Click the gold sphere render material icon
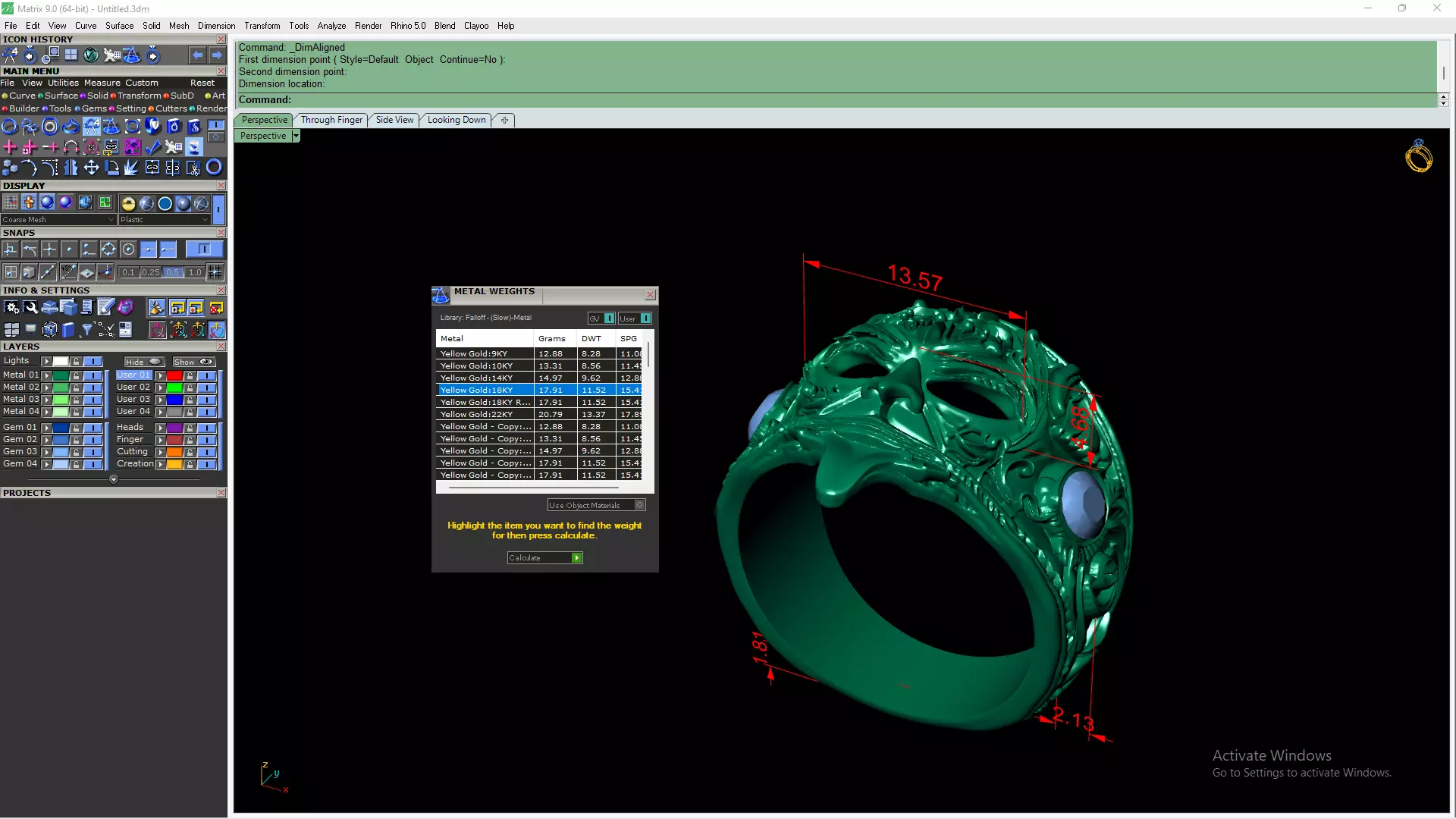The width and height of the screenshot is (1456, 819). (128, 203)
